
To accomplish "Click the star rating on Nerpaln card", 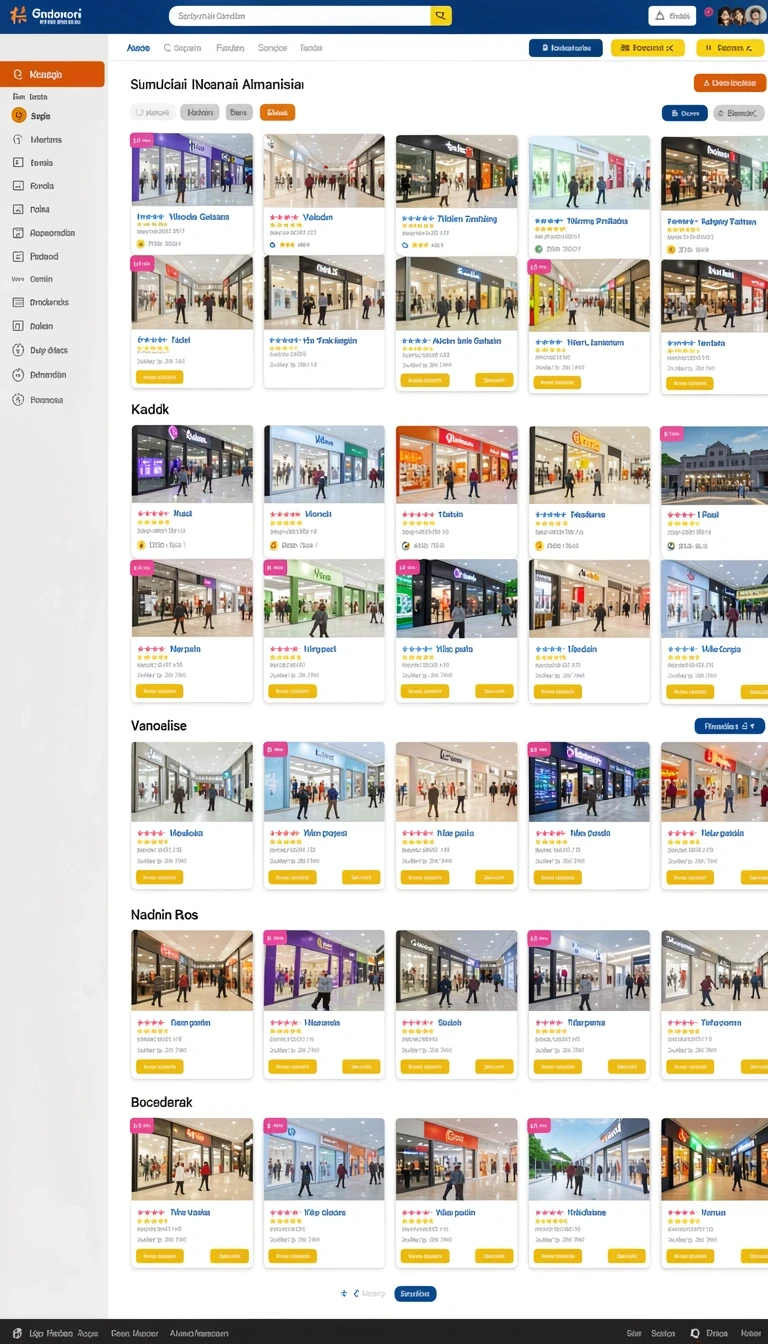I will coord(154,658).
